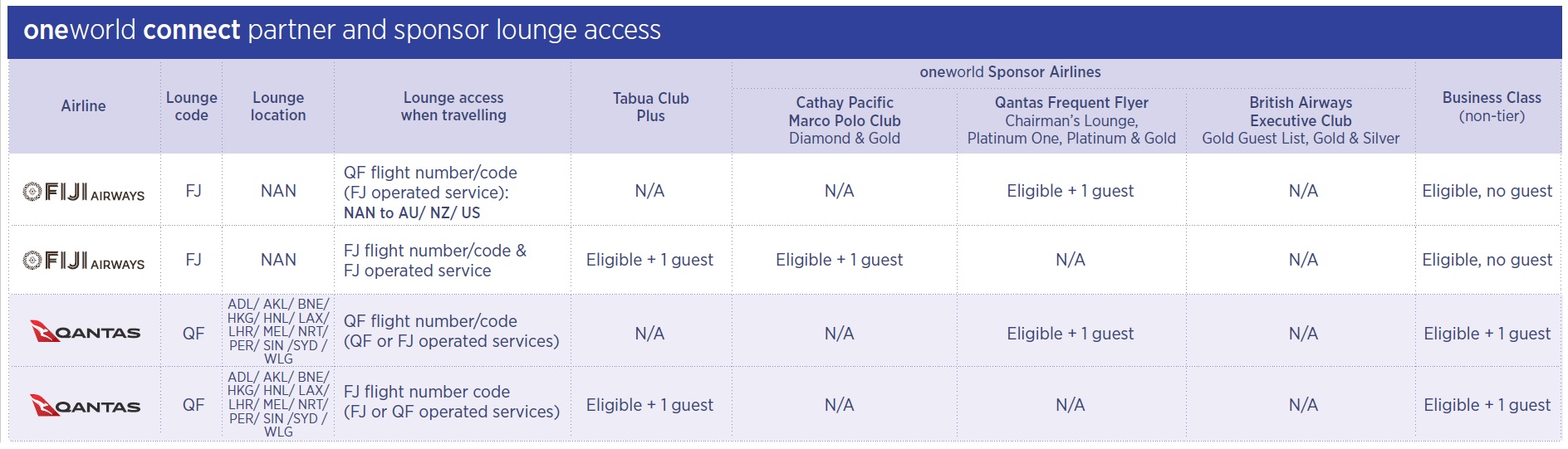Click Lounge access when travelling header
Viewport: 1568px width, 449px height.
coord(453,106)
